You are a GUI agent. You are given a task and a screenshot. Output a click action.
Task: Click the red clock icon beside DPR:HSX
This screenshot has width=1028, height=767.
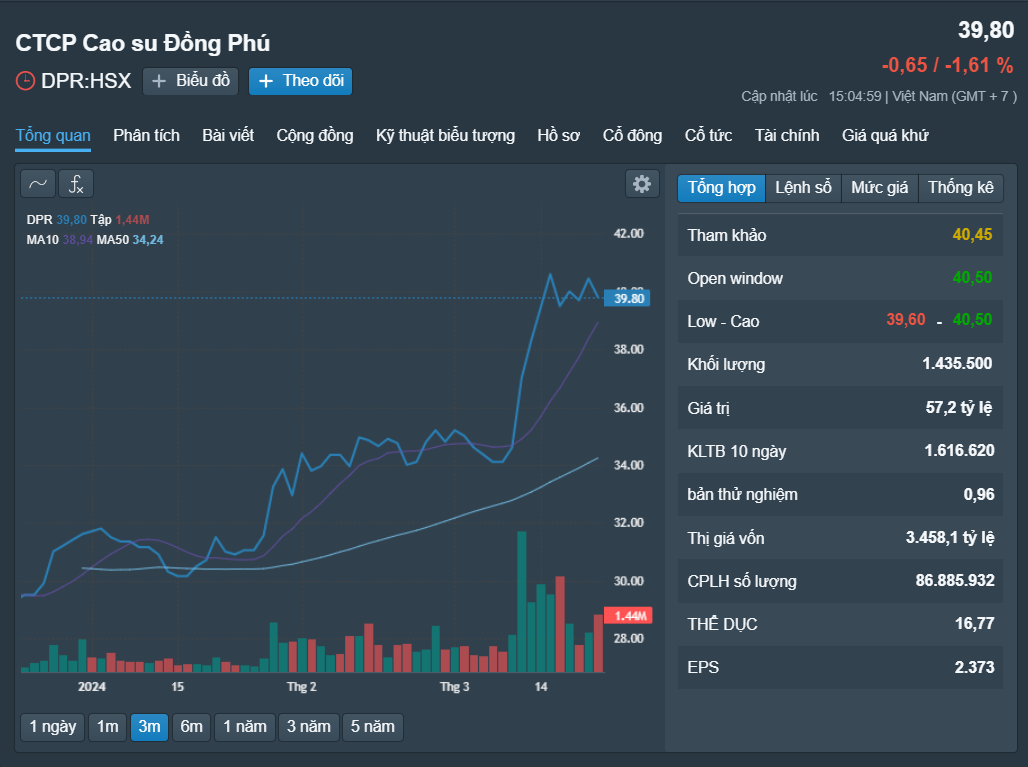[x=25, y=81]
